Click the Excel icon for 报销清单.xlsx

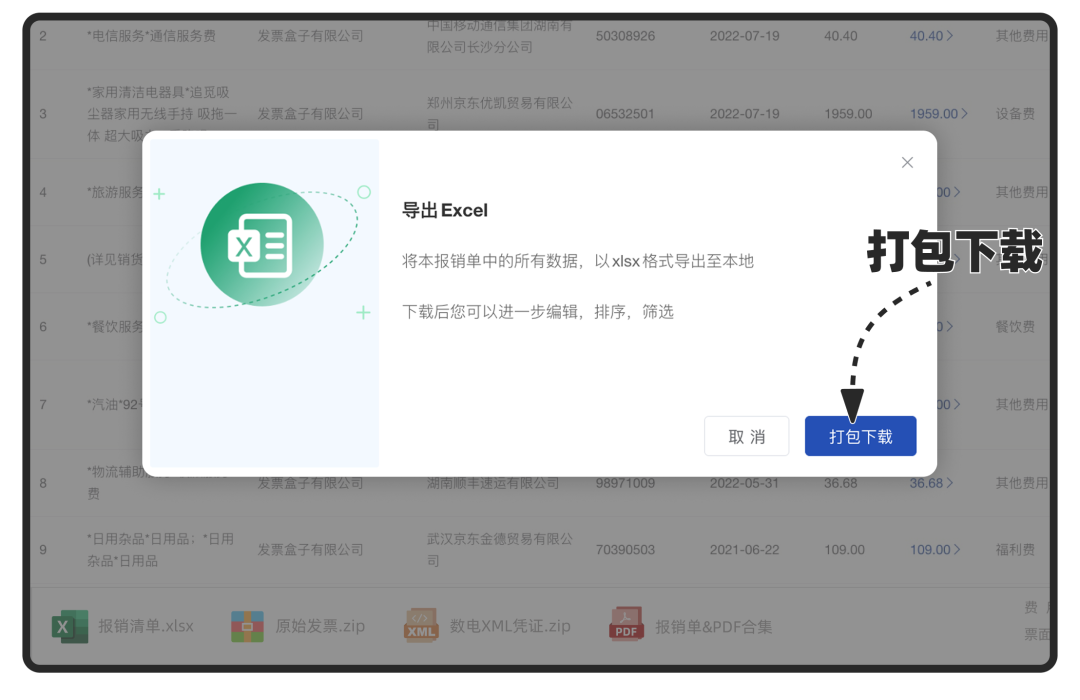[x=70, y=626]
